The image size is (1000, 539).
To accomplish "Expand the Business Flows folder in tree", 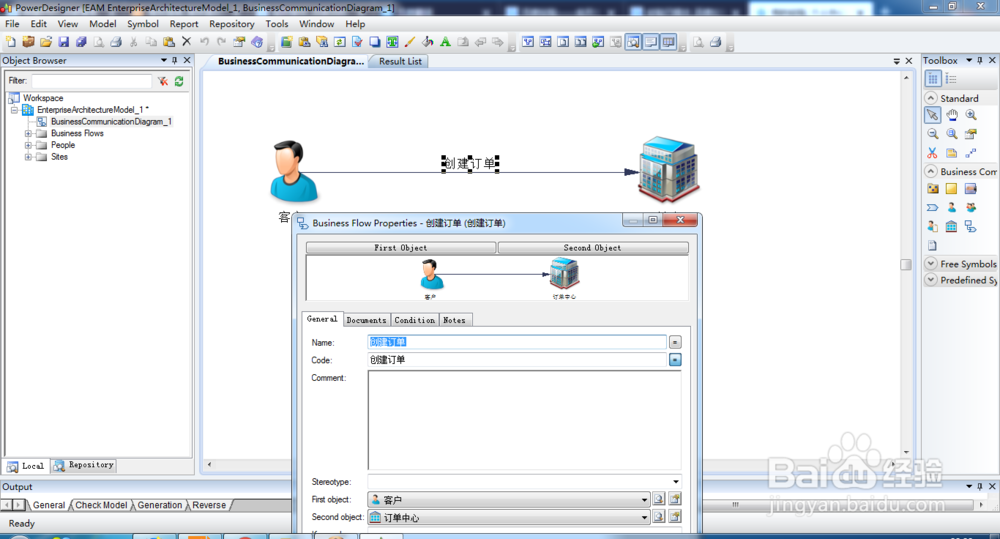I will pyautogui.click(x=28, y=133).
